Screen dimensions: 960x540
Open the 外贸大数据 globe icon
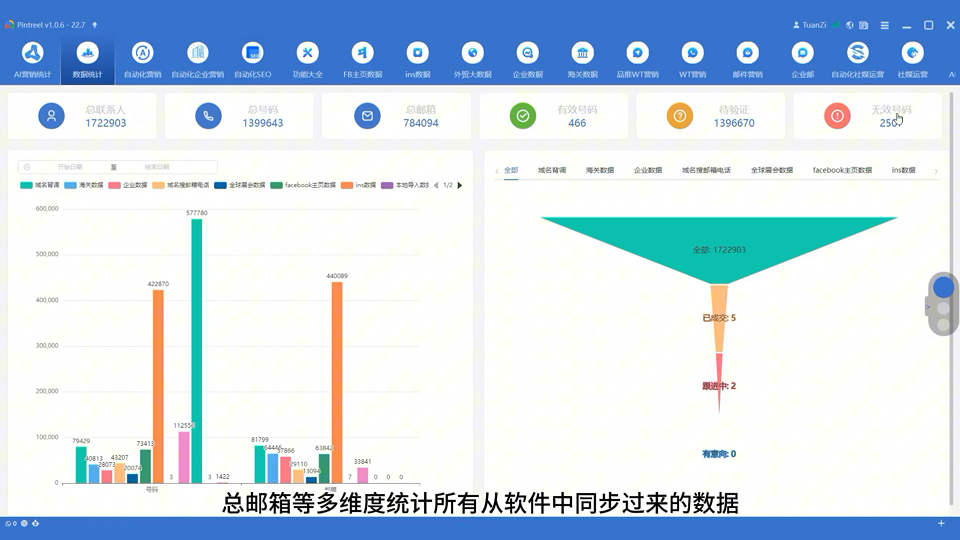coord(473,53)
